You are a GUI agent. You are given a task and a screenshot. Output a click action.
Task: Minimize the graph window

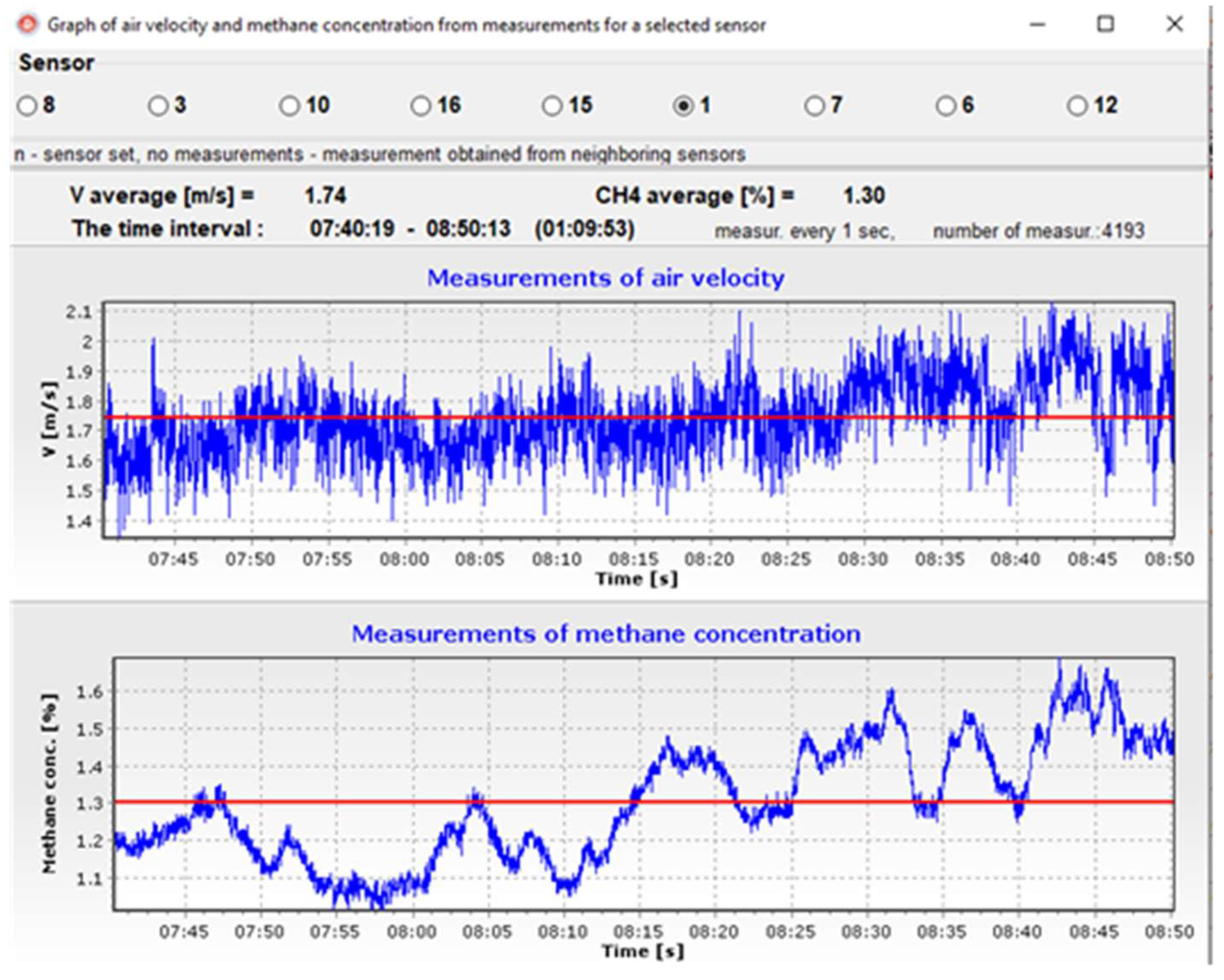click(1037, 25)
